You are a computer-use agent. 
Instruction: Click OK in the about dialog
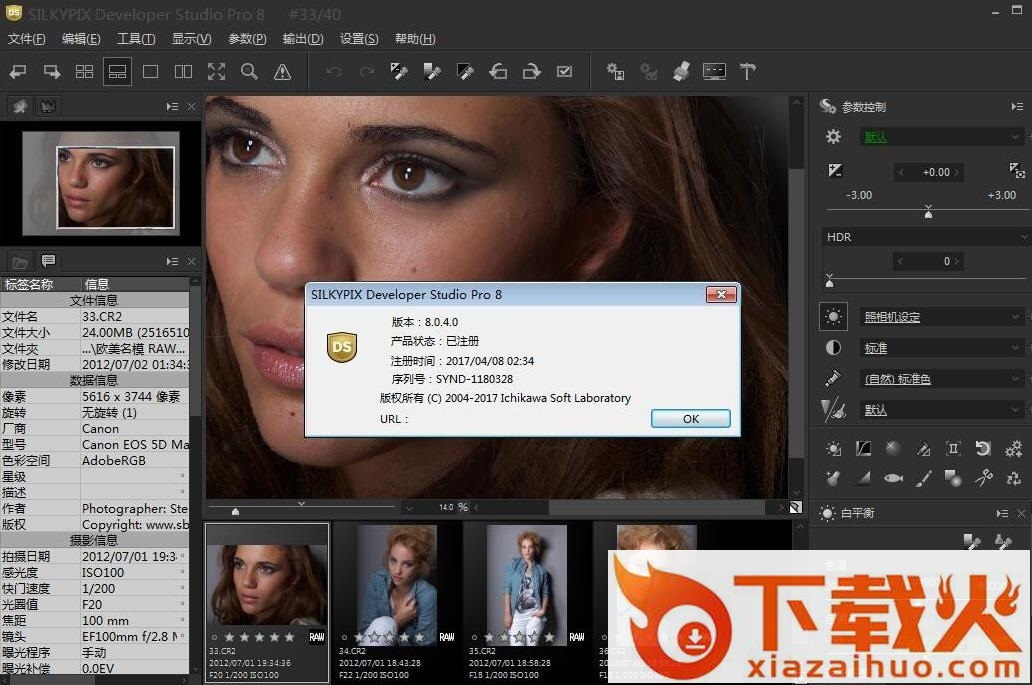point(690,419)
